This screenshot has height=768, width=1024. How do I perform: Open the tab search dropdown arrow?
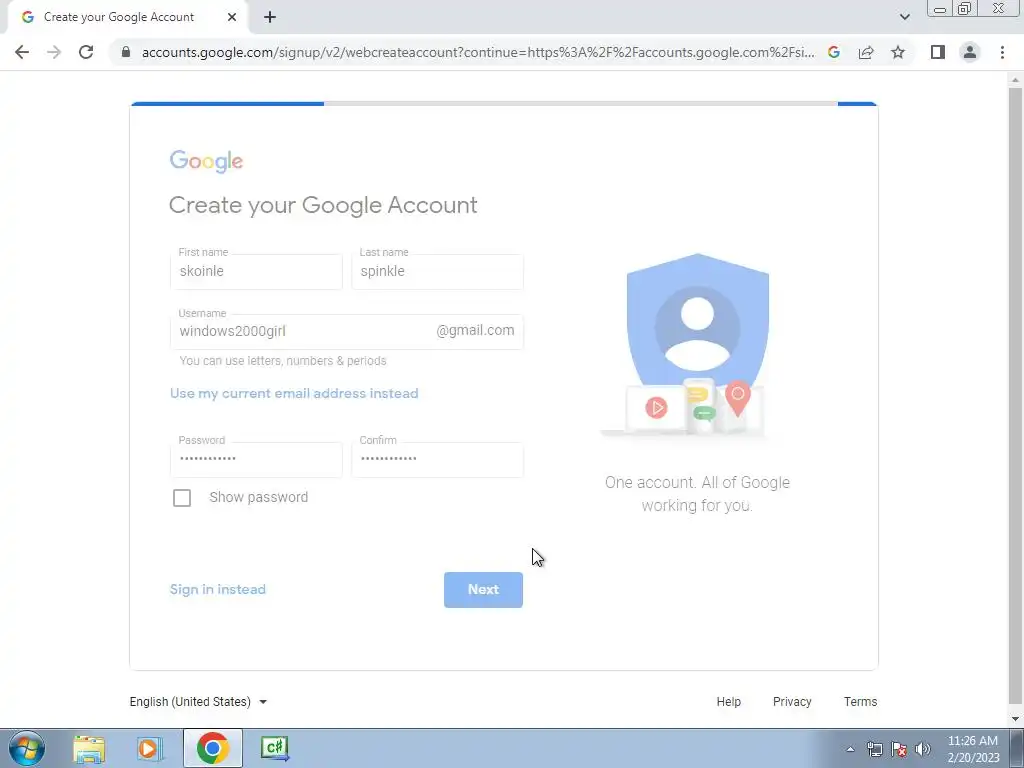904,17
